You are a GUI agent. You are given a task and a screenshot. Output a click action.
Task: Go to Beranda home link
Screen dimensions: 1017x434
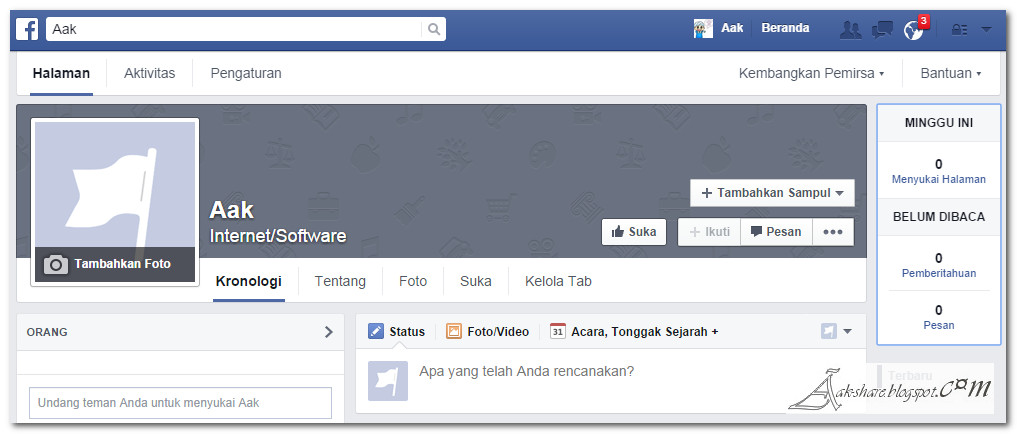click(x=785, y=28)
